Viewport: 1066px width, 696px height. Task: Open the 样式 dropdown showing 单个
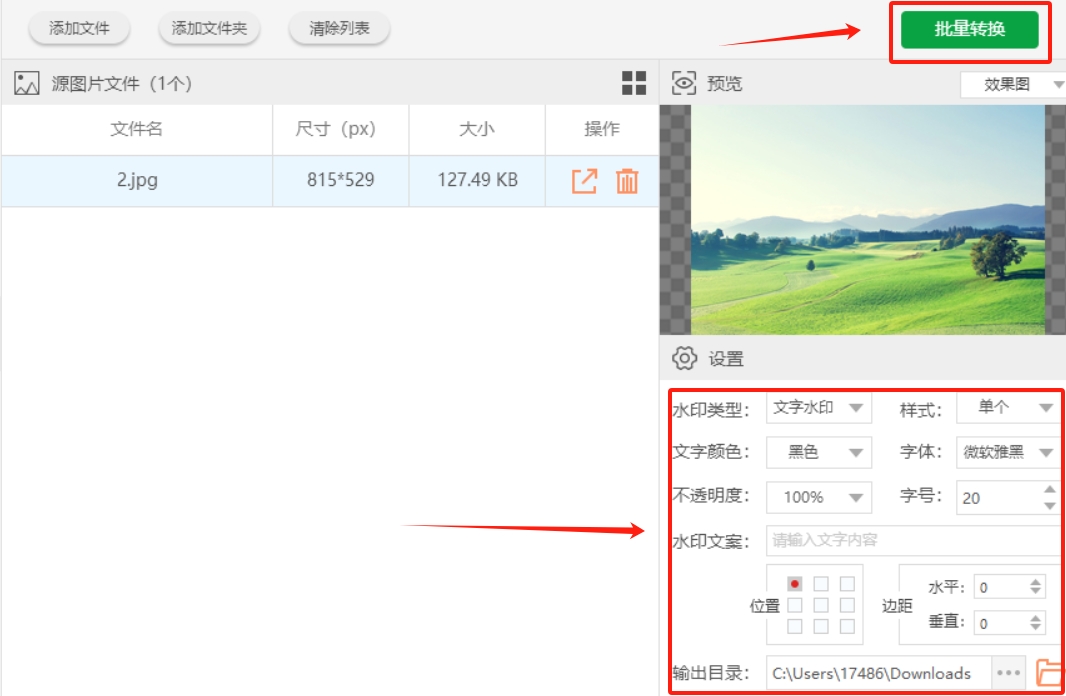pyautogui.click(x=1008, y=408)
